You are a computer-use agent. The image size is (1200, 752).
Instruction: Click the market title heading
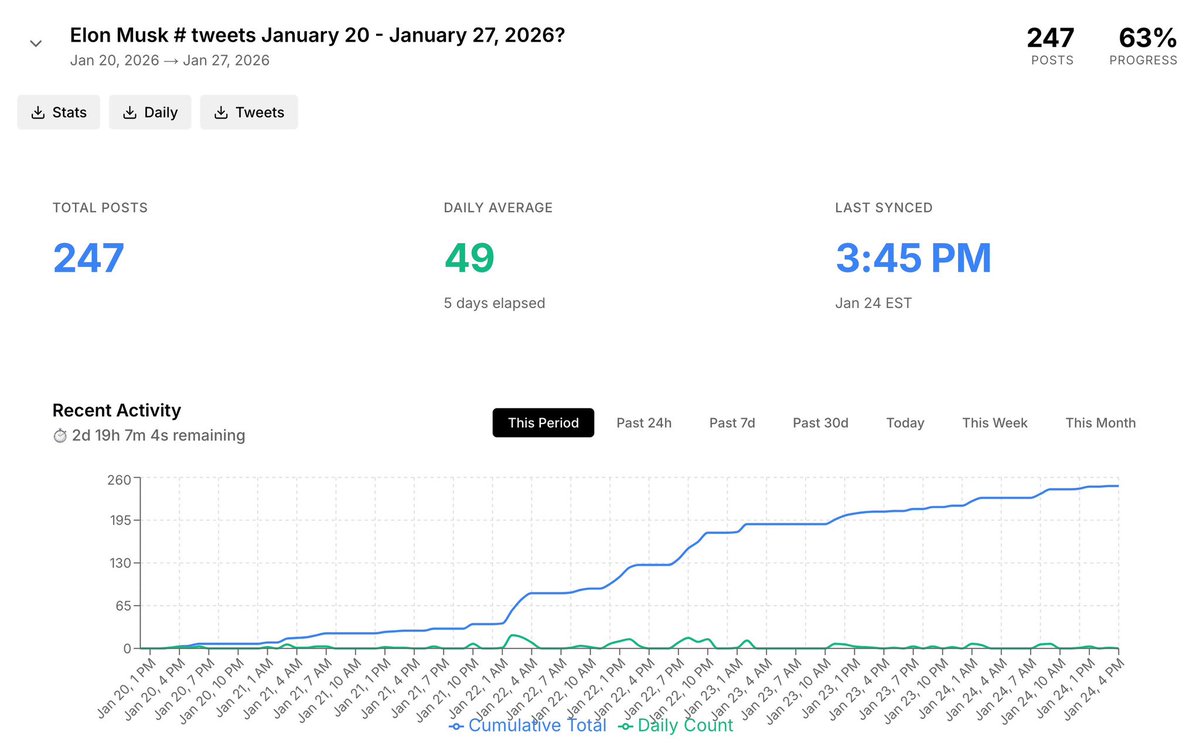317,35
